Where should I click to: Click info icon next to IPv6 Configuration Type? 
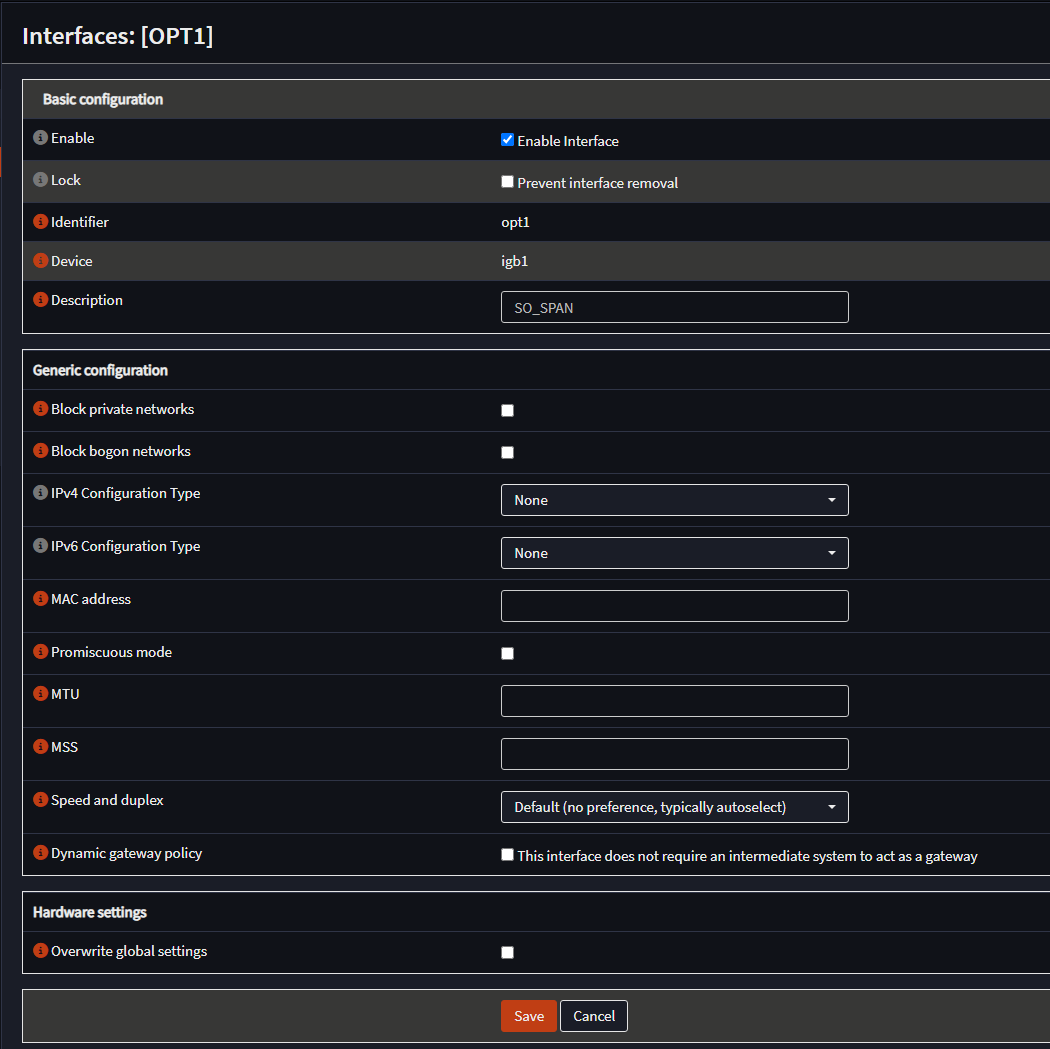pos(40,545)
